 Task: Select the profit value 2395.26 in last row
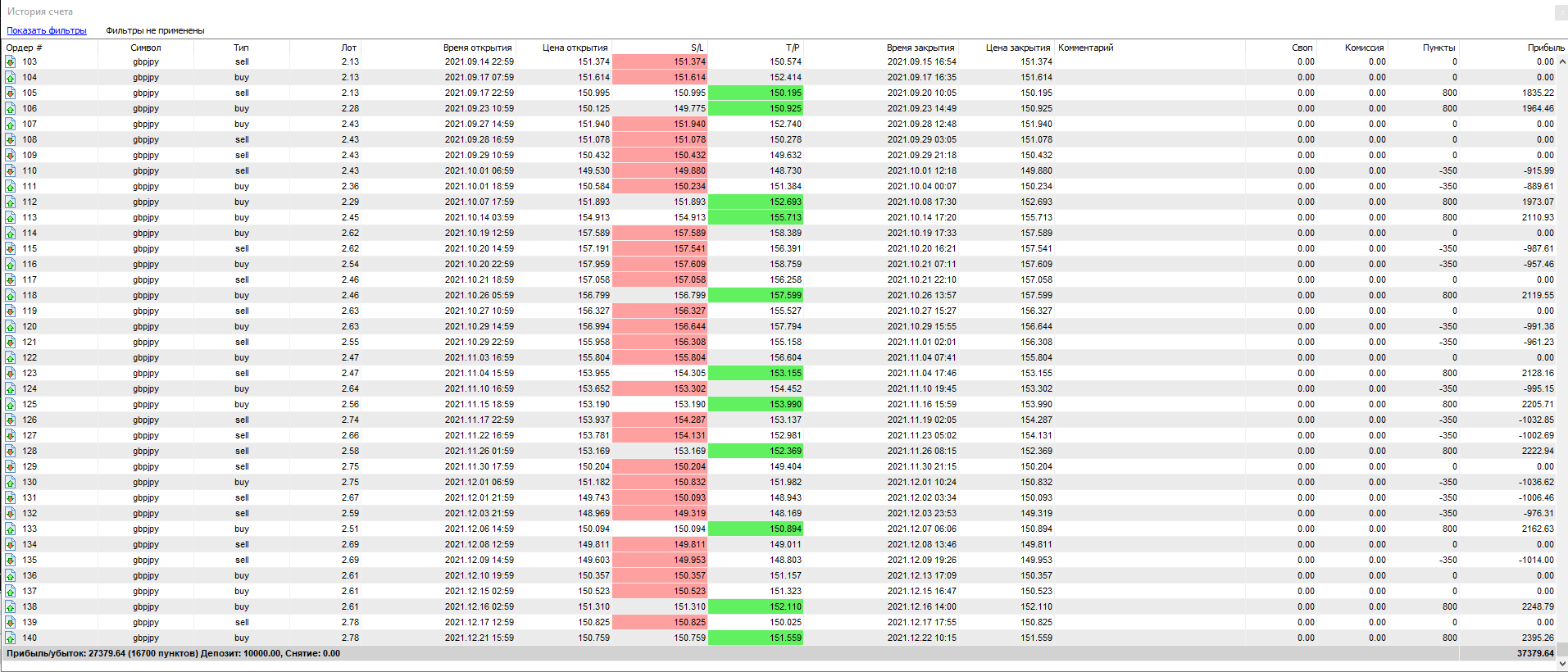pos(1538,638)
